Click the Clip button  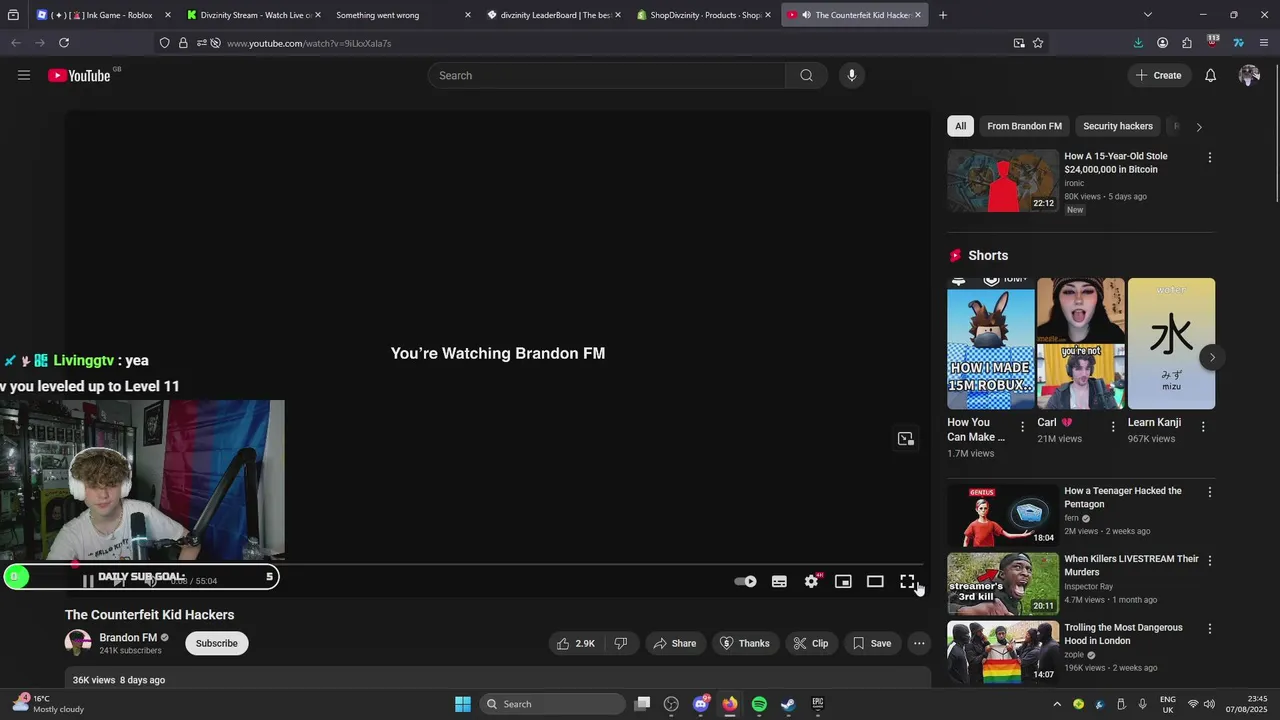[x=811, y=643]
